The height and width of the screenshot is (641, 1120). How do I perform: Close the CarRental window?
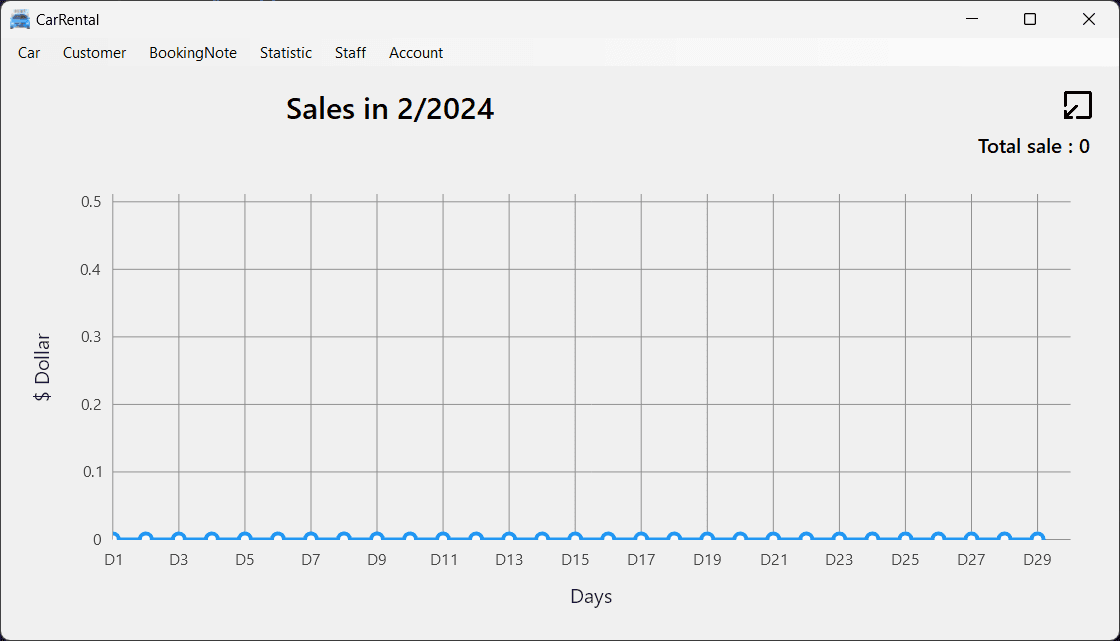pyautogui.click(x=1089, y=19)
